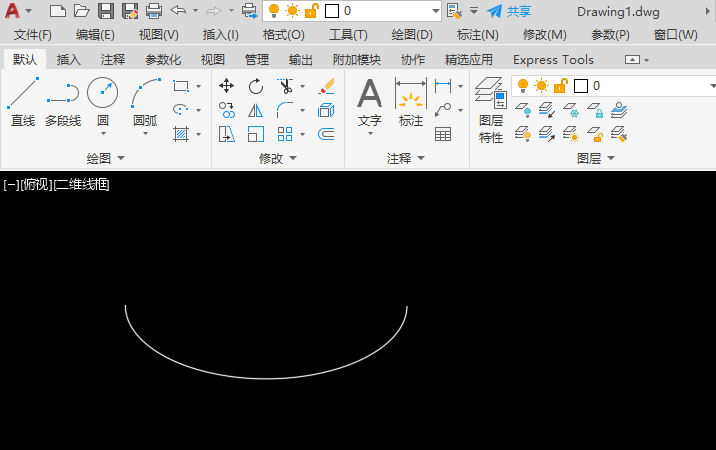The height and width of the screenshot is (450, 716).
Task: Click the Linear dimension icon
Action: point(443,85)
